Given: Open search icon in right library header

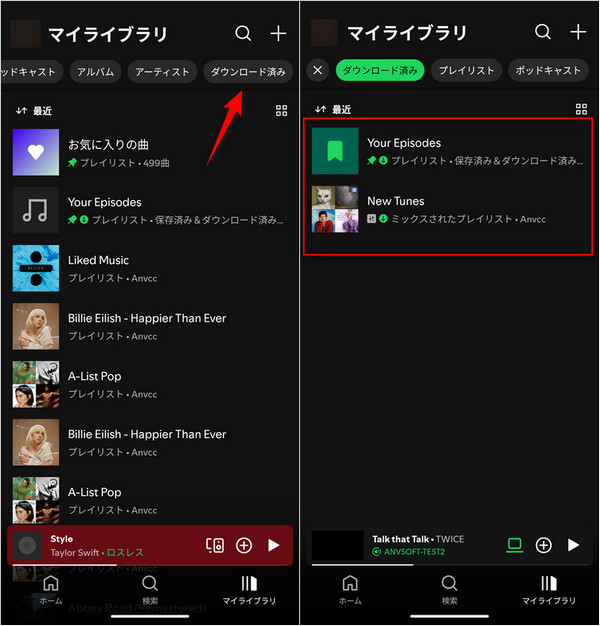Looking at the screenshot, I should coord(543,32).
